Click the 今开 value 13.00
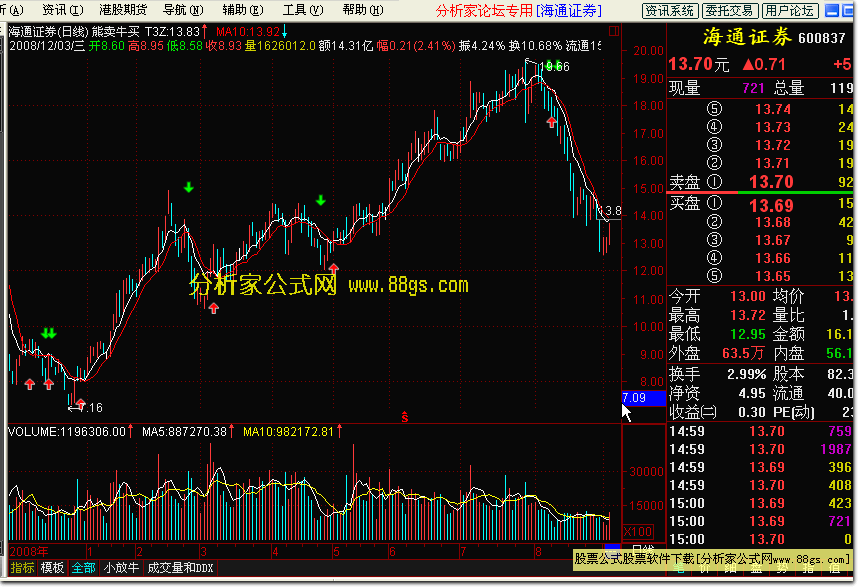Screen dimensions: 860x588 (x=748, y=296)
